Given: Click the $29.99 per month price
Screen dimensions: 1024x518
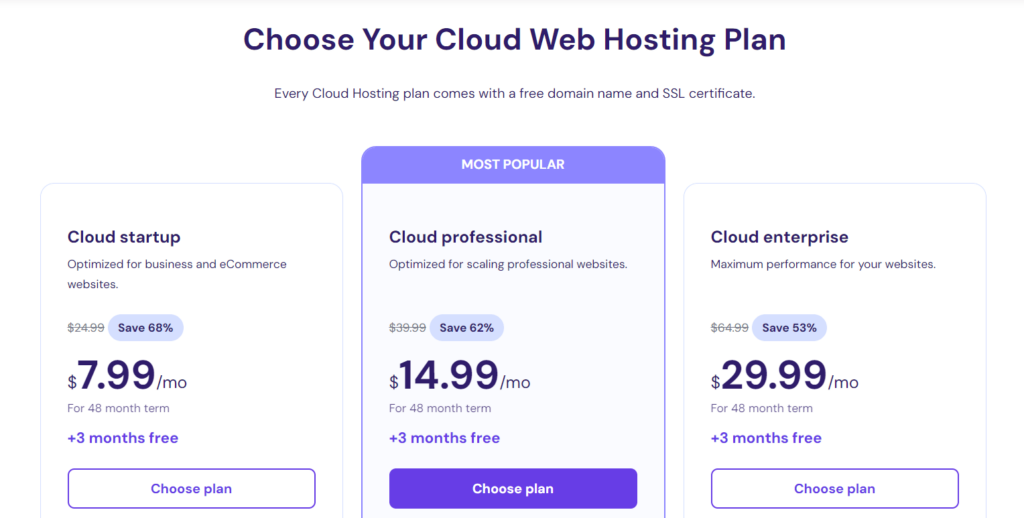Looking at the screenshot, I should pyautogui.click(x=785, y=376).
